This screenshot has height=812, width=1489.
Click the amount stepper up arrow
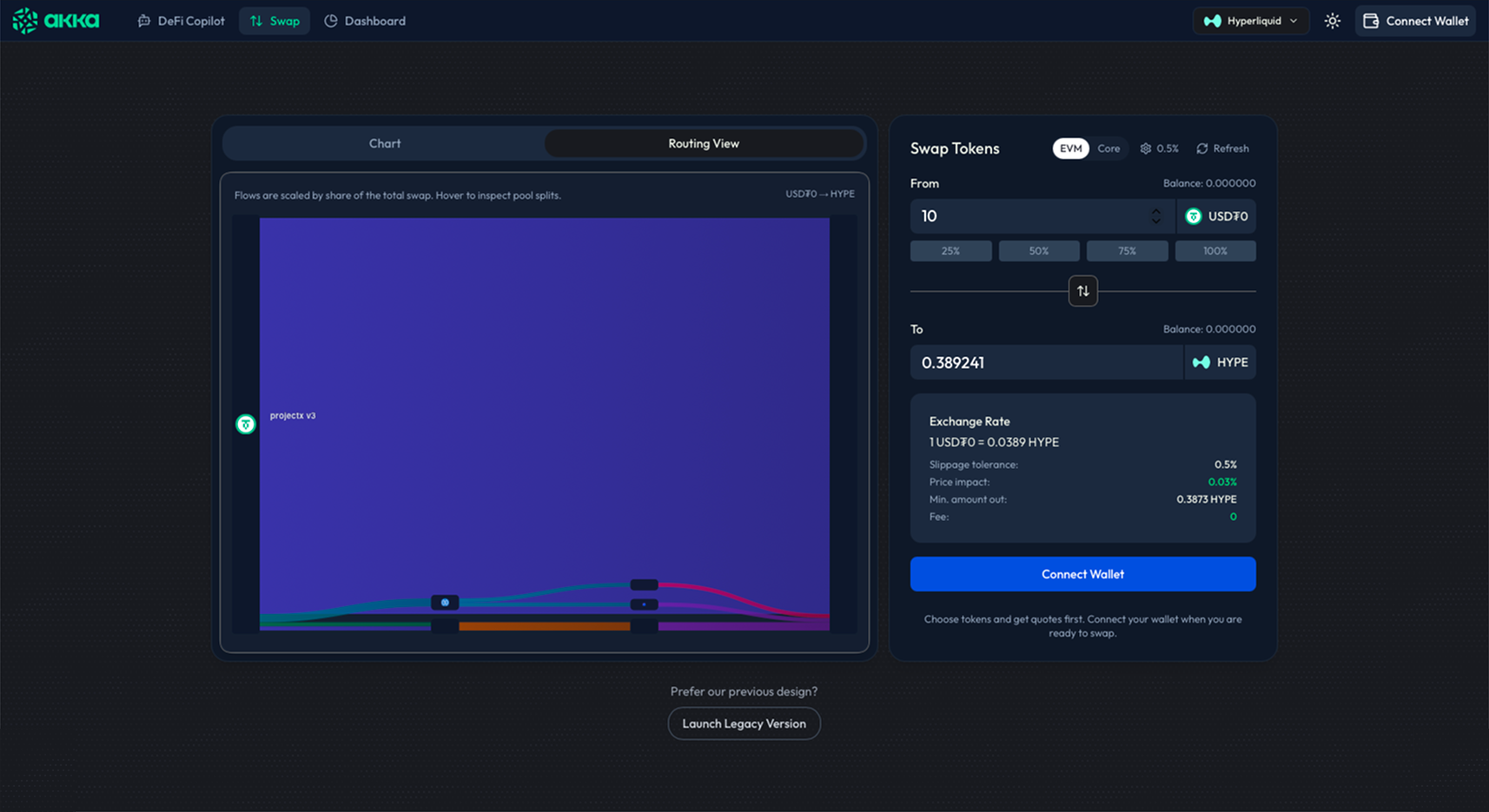pyautogui.click(x=1155, y=211)
